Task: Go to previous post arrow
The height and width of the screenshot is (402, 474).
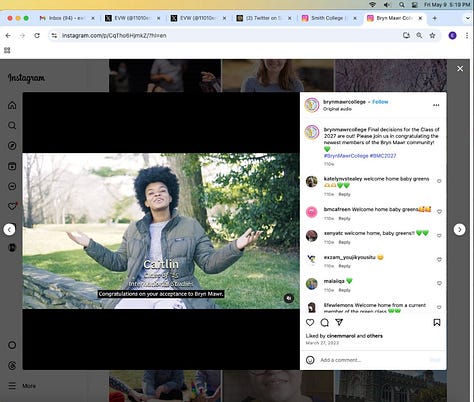Action: tap(9, 229)
